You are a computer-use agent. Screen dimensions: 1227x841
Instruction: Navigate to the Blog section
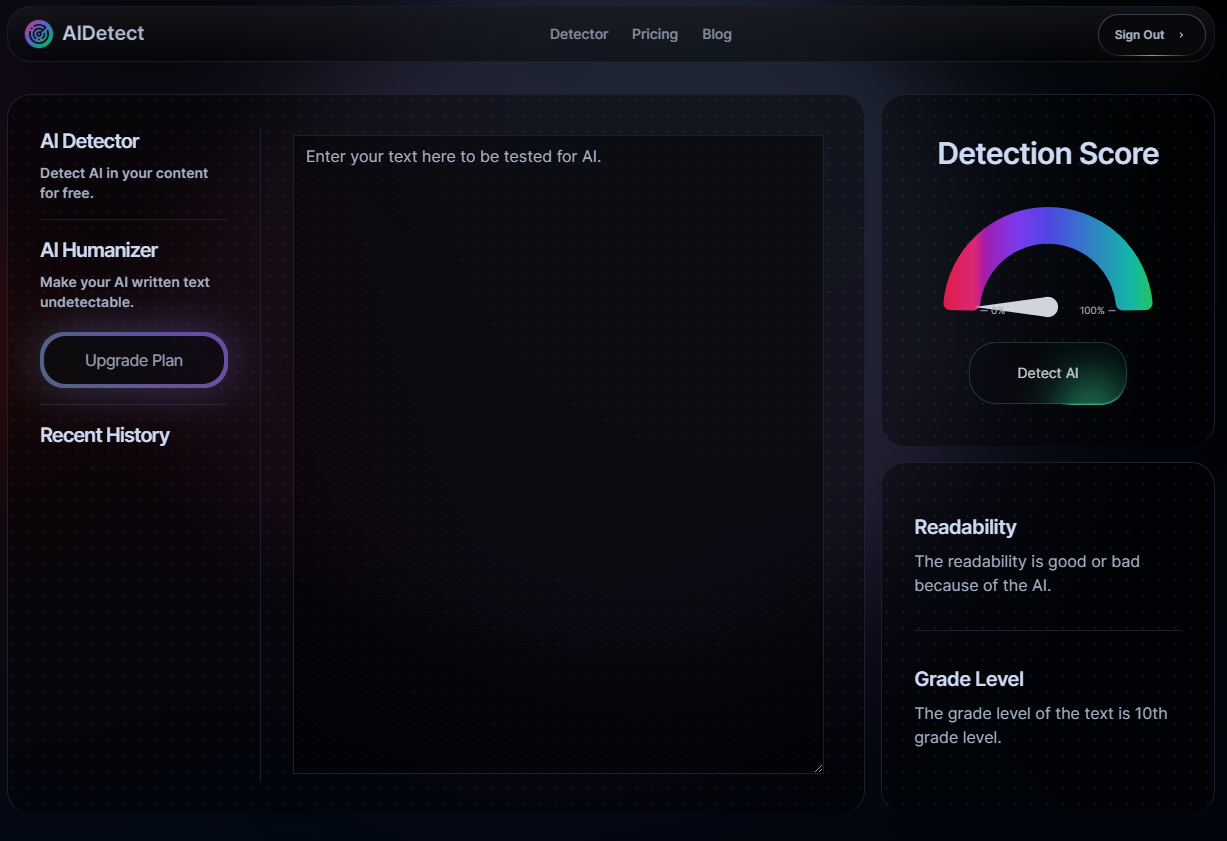[716, 33]
